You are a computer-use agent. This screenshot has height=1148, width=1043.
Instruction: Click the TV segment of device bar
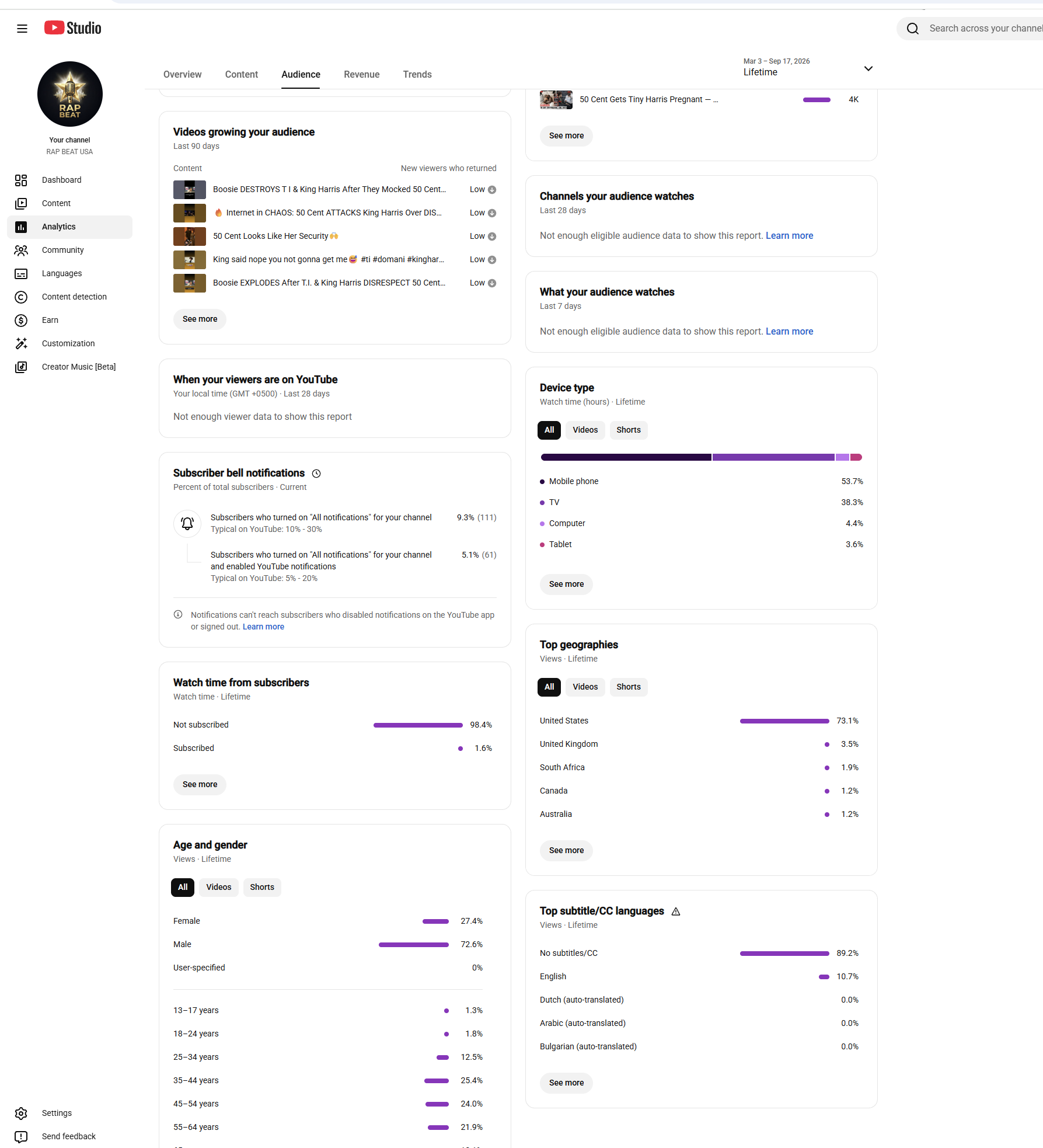tap(773, 458)
